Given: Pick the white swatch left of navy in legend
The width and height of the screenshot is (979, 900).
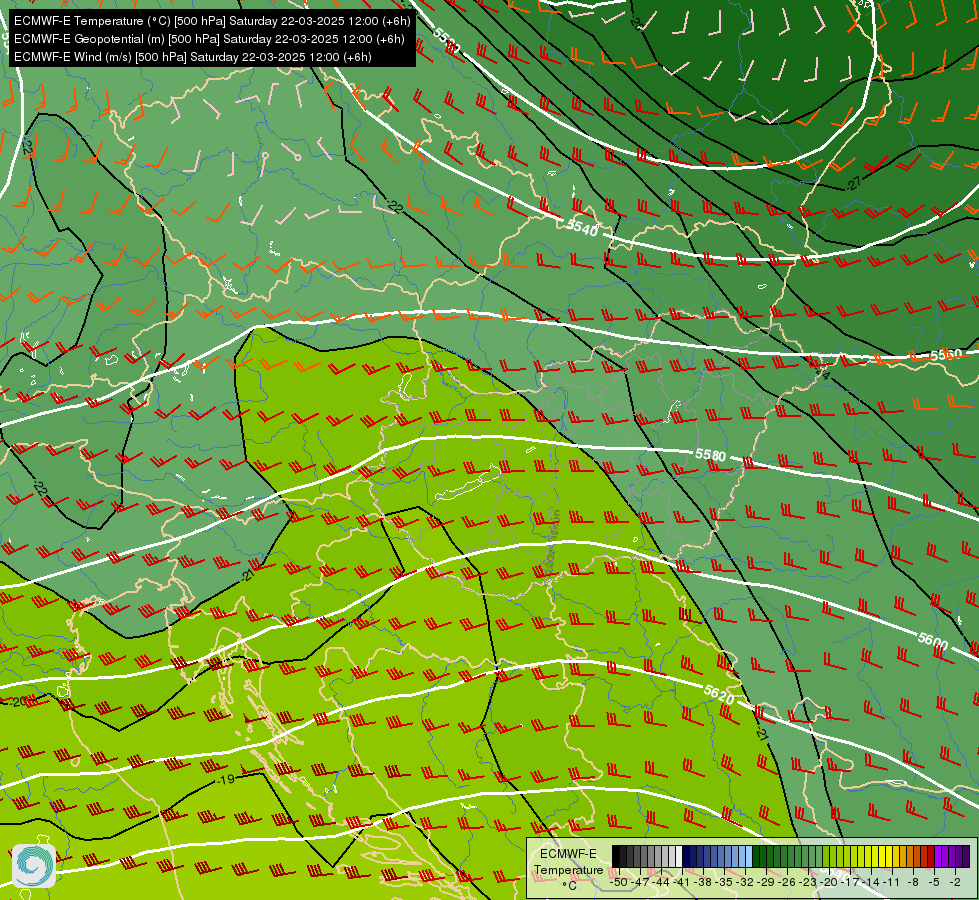Looking at the screenshot, I should (679, 856).
